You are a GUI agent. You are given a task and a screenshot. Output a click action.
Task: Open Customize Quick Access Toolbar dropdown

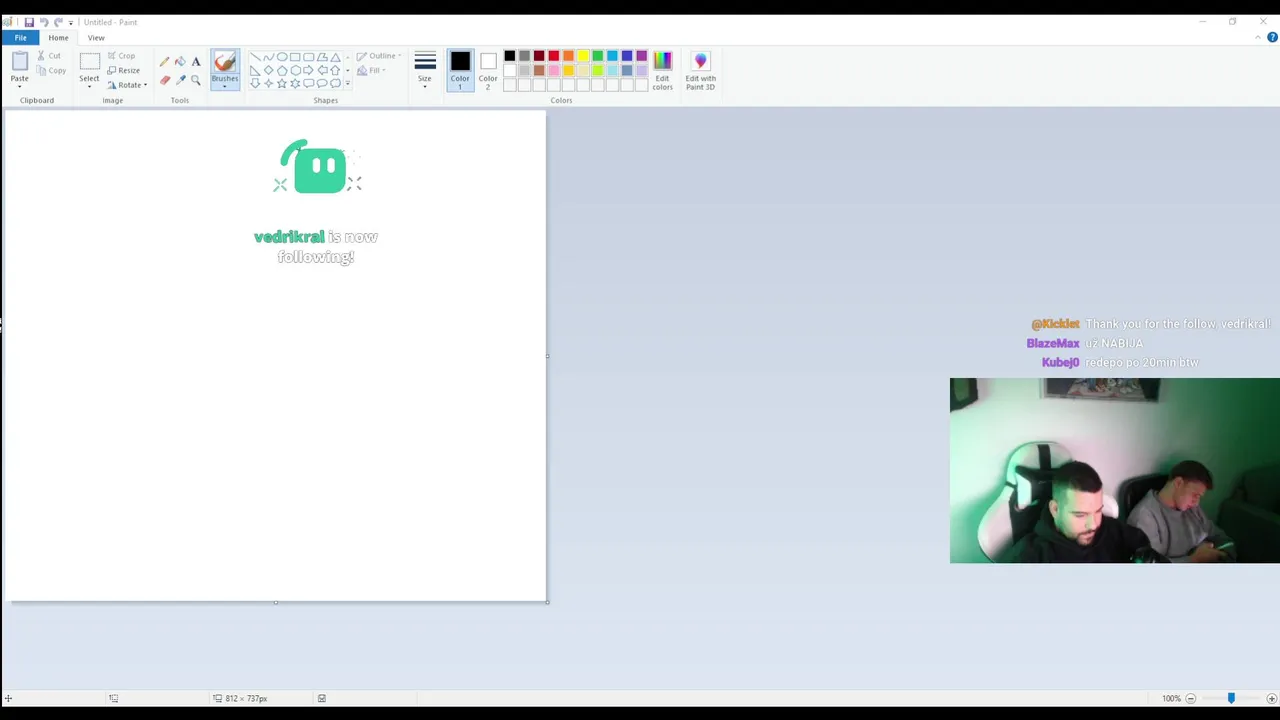point(71,22)
